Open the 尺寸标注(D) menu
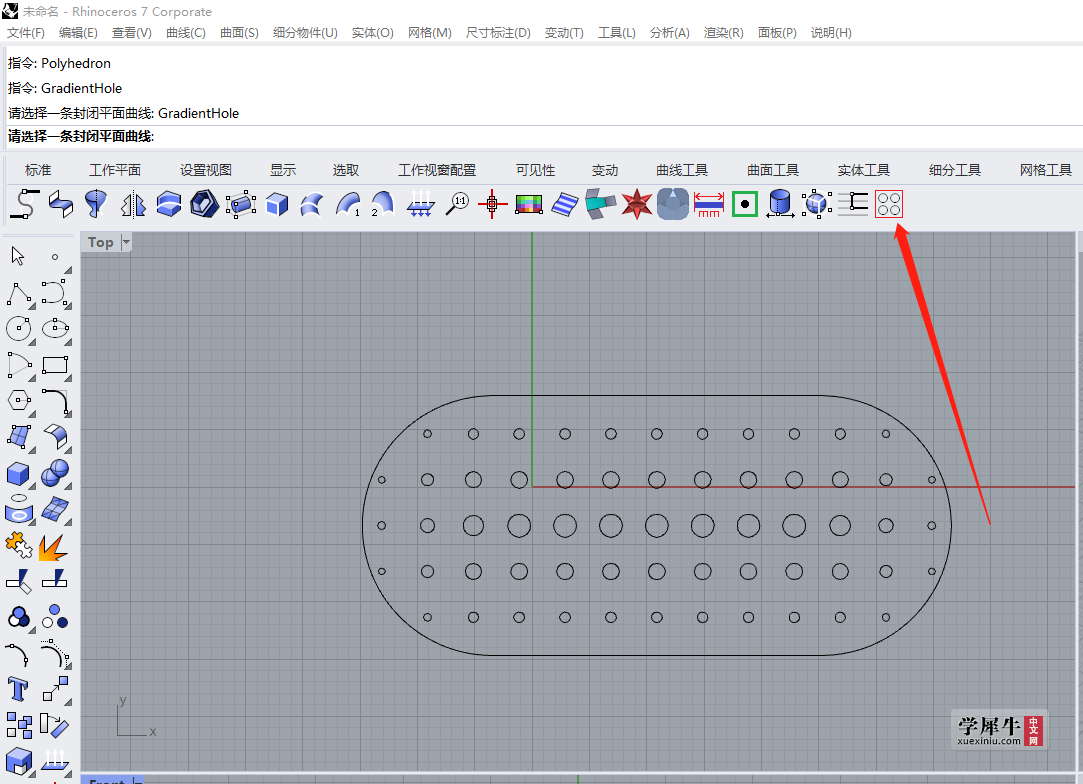The image size is (1083, 784). coord(498,32)
